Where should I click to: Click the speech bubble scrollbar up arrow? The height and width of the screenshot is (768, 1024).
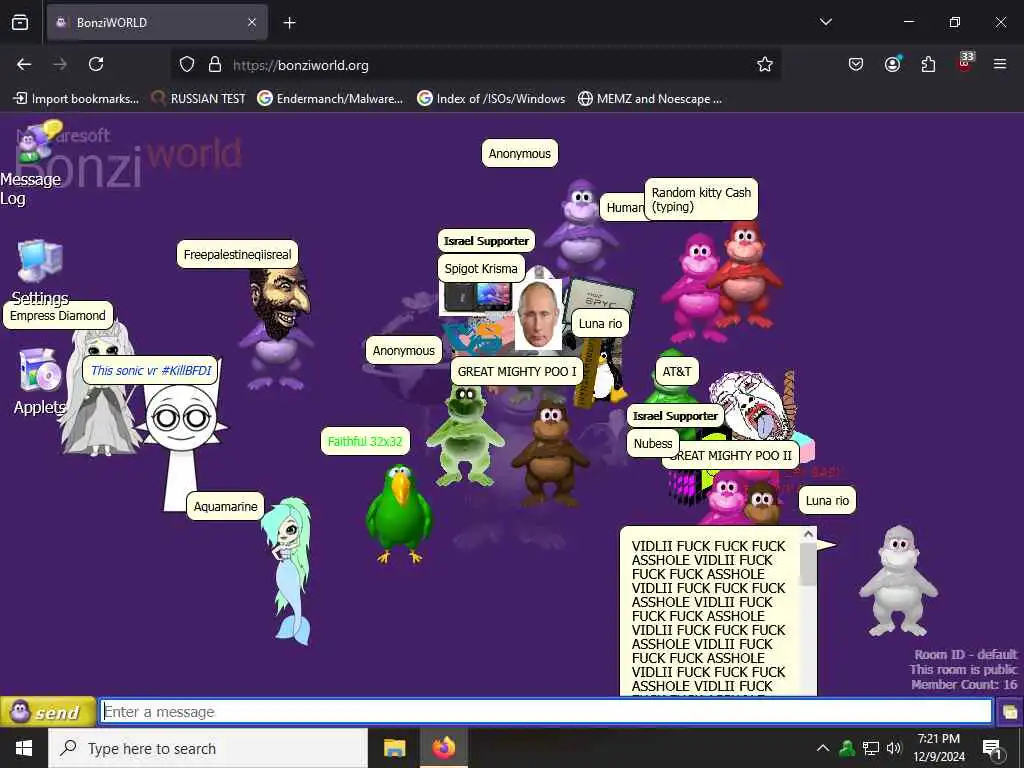coord(808,534)
